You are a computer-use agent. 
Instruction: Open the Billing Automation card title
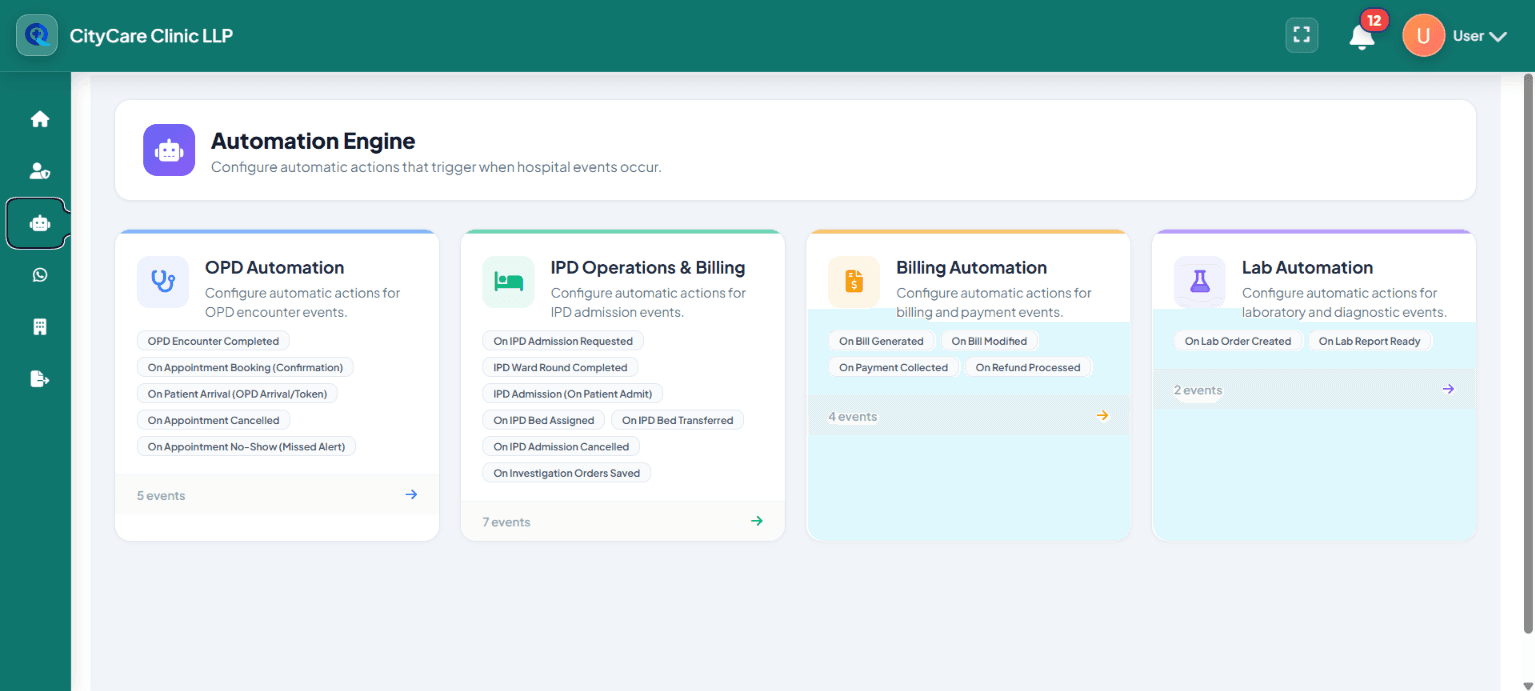pyautogui.click(x=971, y=267)
